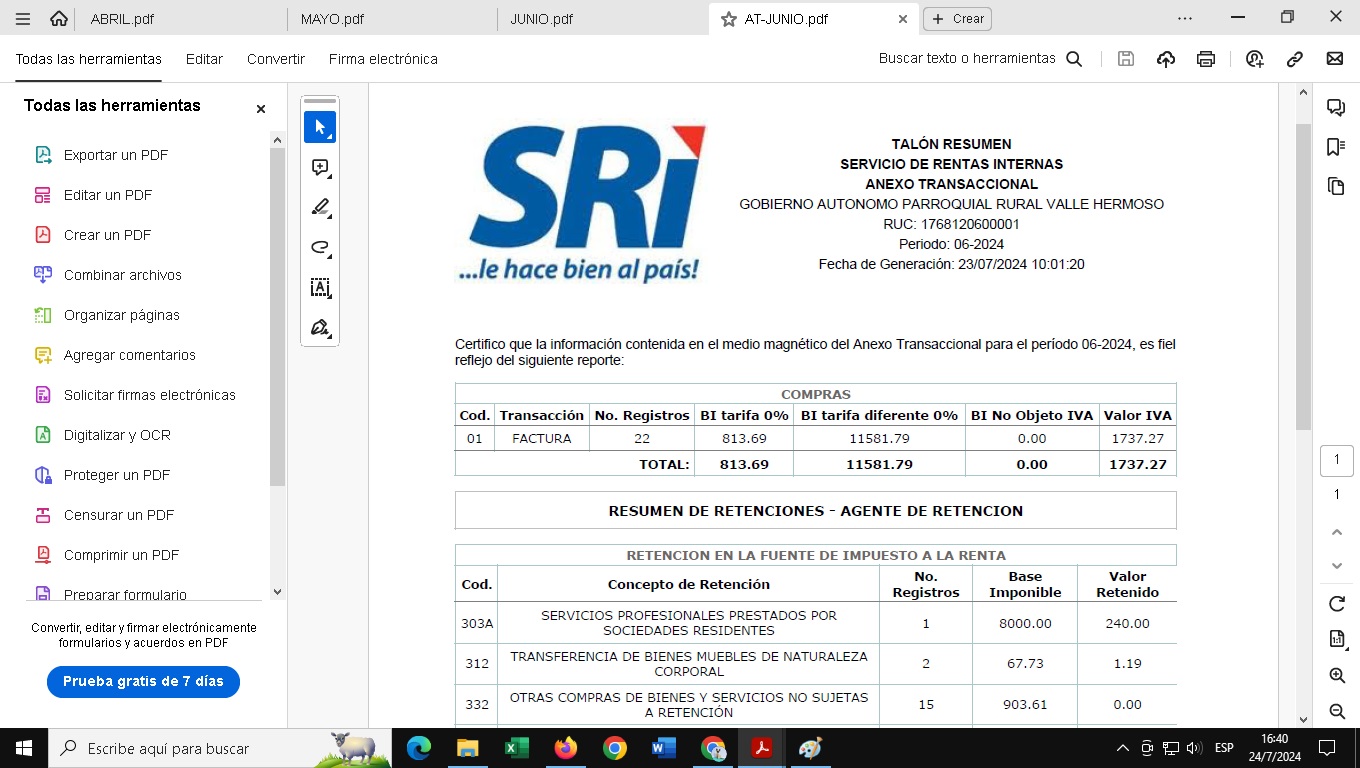Select the highlighter pen tool
Screen dimensions: 1360x768
point(320,208)
